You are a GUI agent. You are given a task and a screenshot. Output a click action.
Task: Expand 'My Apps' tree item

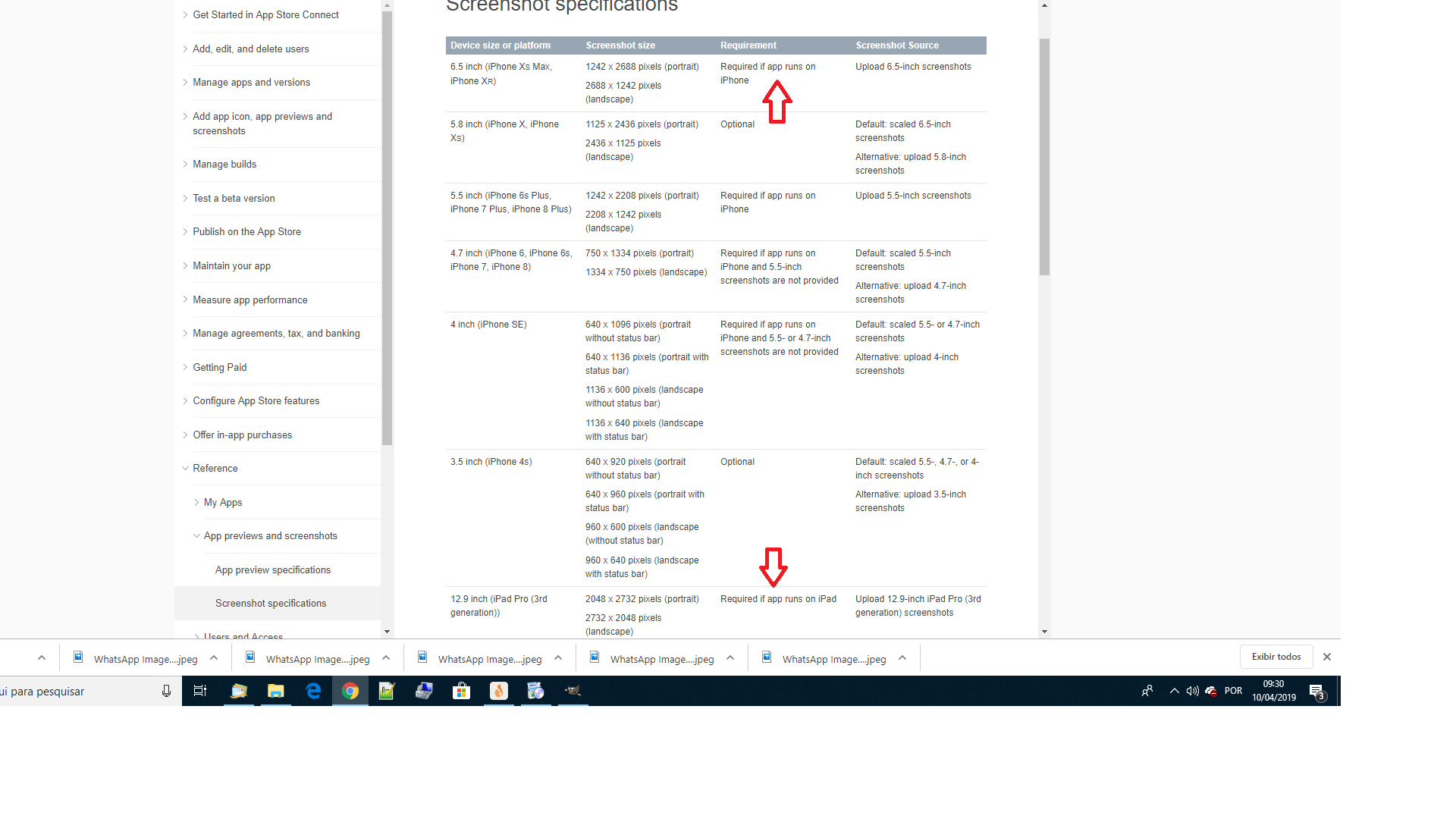click(222, 503)
